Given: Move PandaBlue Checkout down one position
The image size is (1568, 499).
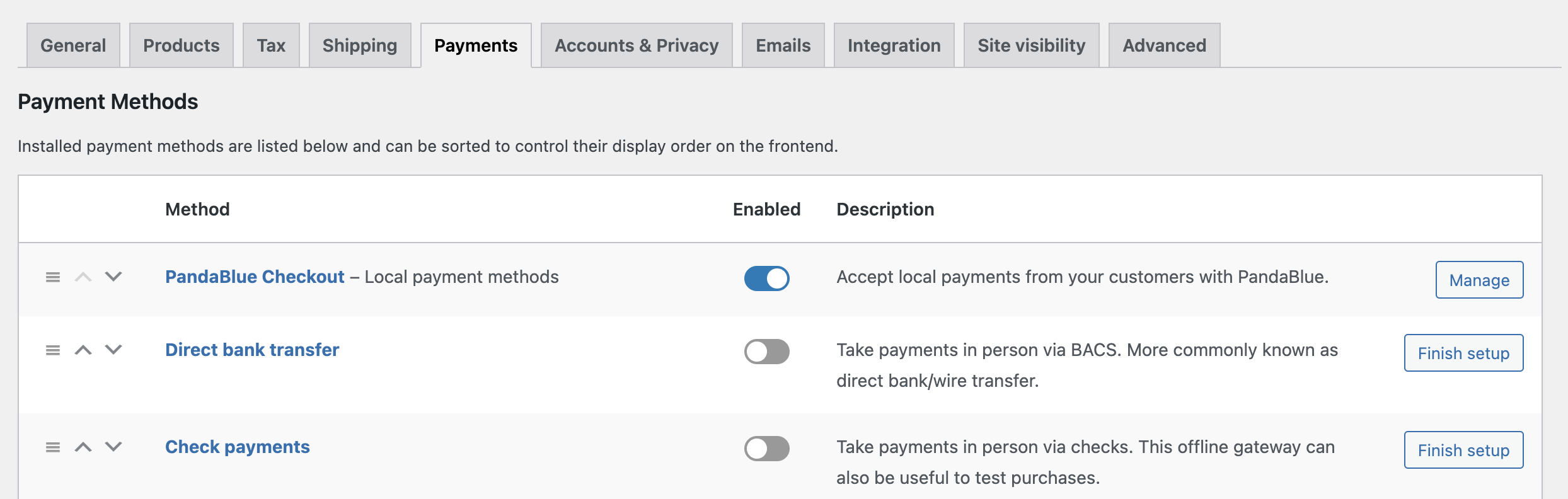Looking at the screenshot, I should 113,277.
